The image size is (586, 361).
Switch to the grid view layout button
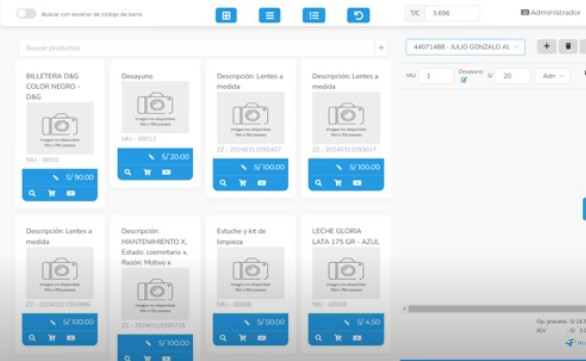coord(226,15)
